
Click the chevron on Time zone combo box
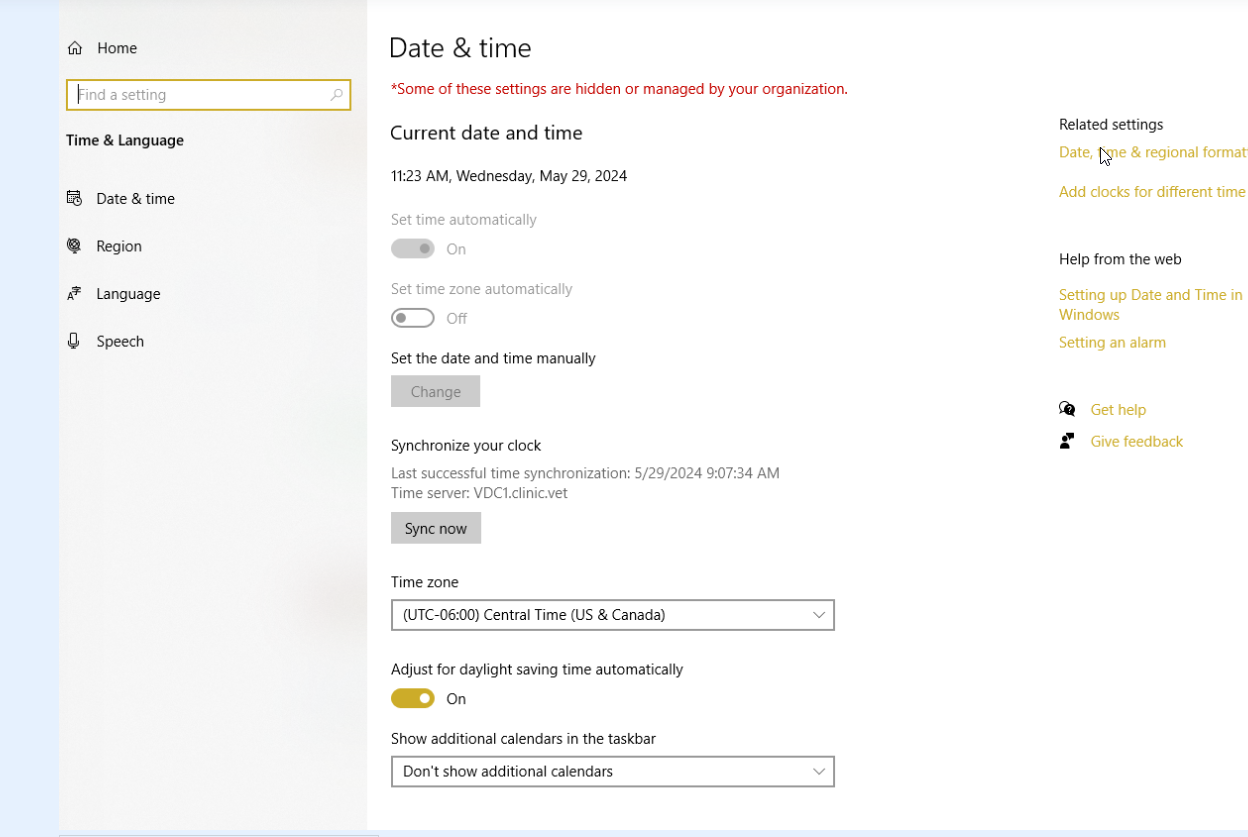pyautogui.click(x=819, y=615)
